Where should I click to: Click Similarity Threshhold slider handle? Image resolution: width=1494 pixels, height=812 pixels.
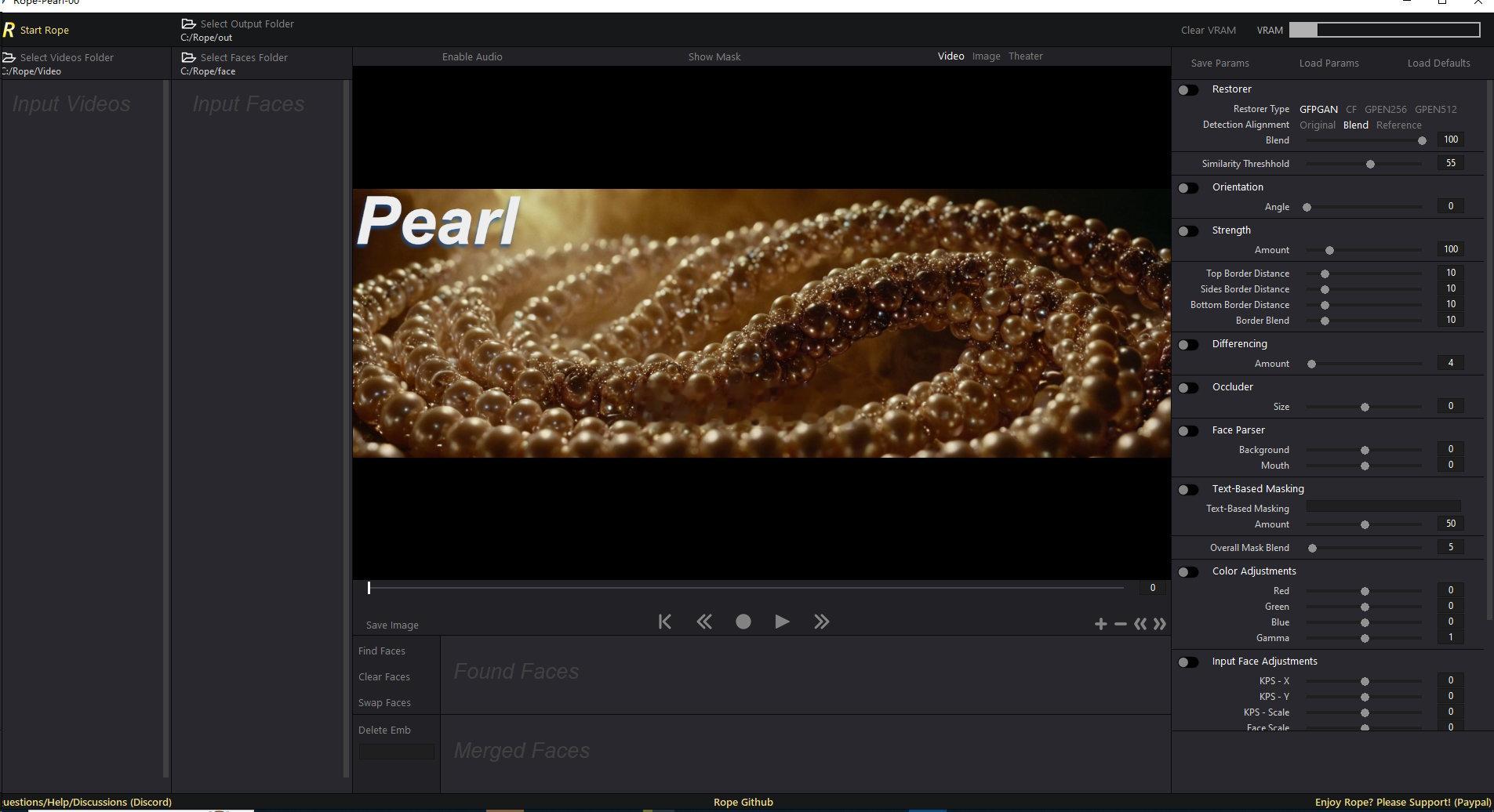(x=1370, y=165)
